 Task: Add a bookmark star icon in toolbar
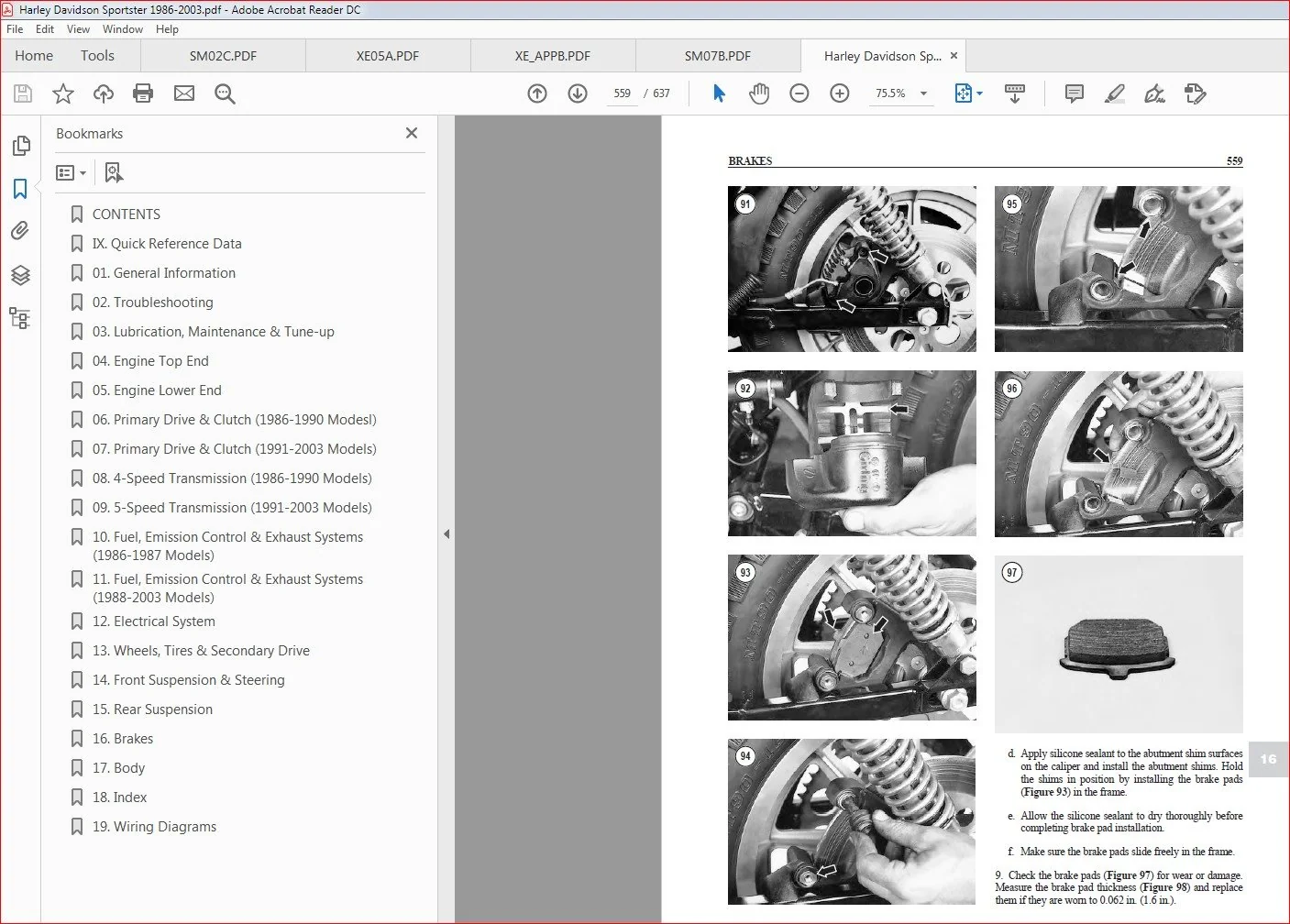click(63, 93)
